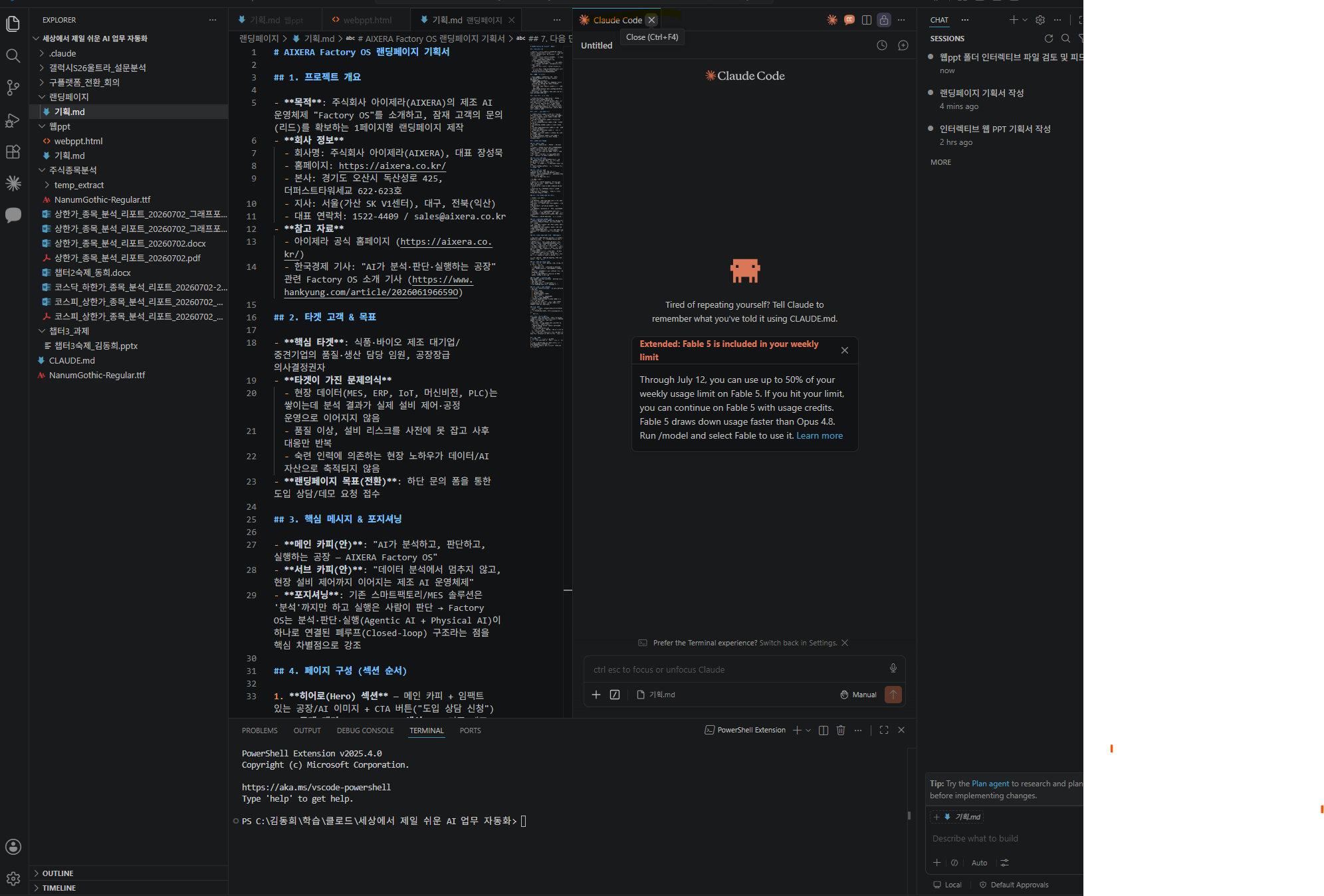
Task: Show MORE chat sessions
Action: pyautogui.click(x=940, y=162)
